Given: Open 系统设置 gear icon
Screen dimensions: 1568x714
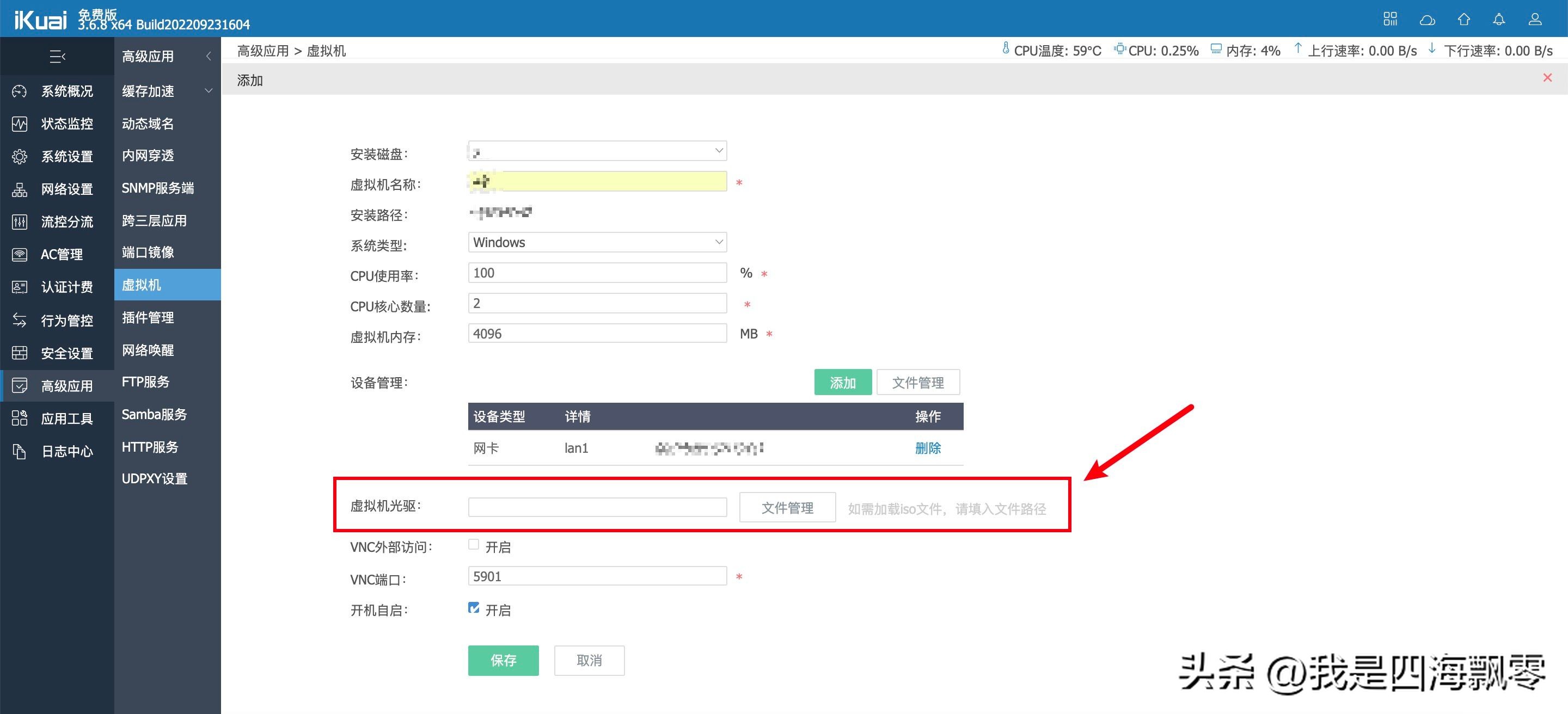Looking at the screenshot, I should tap(20, 157).
